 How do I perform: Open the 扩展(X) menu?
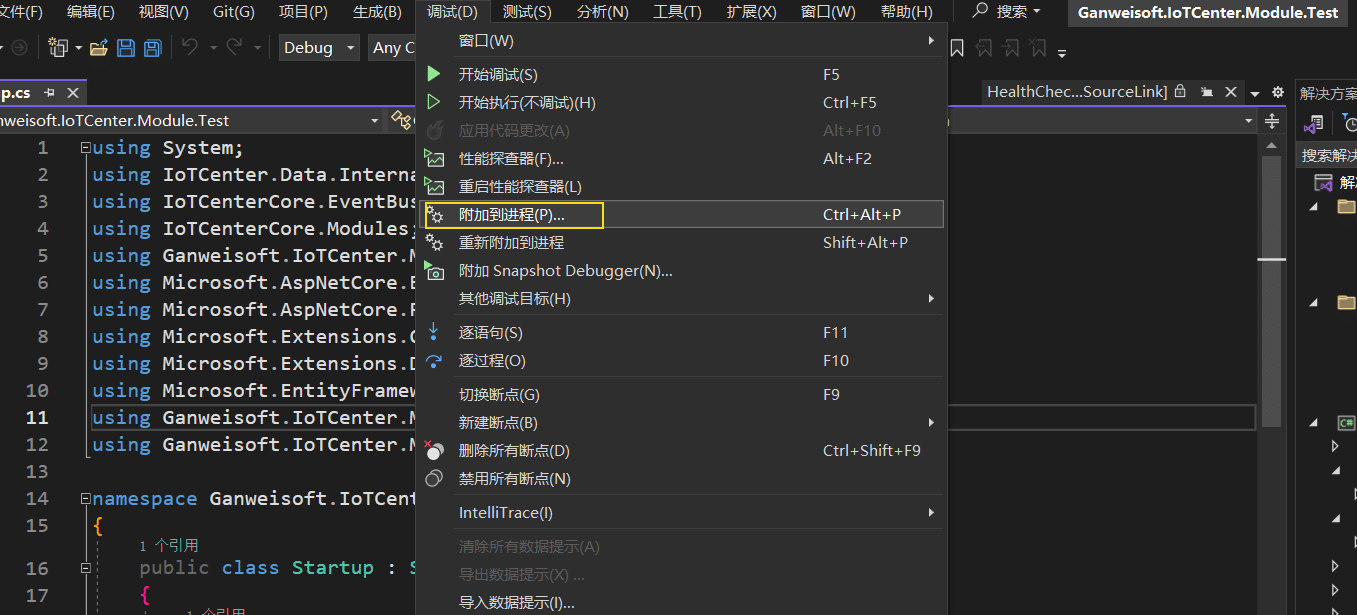pos(751,12)
